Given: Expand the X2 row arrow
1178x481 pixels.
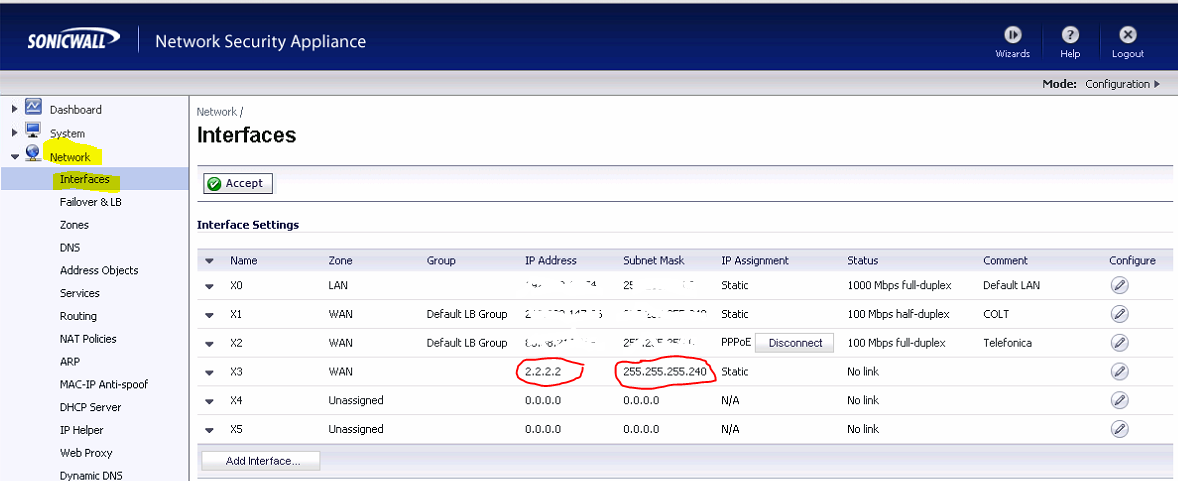Looking at the screenshot, I should (210, 343).
